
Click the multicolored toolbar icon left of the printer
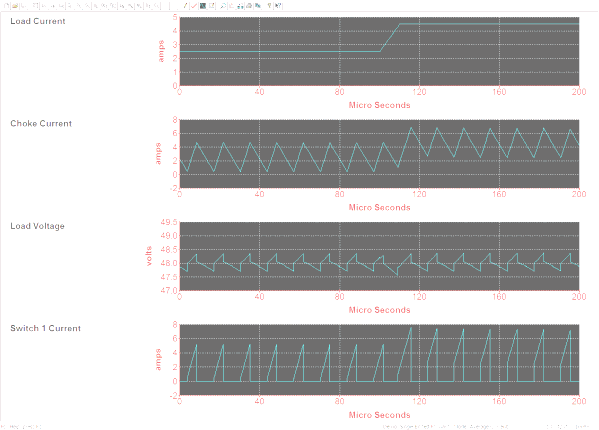[240, 6]
